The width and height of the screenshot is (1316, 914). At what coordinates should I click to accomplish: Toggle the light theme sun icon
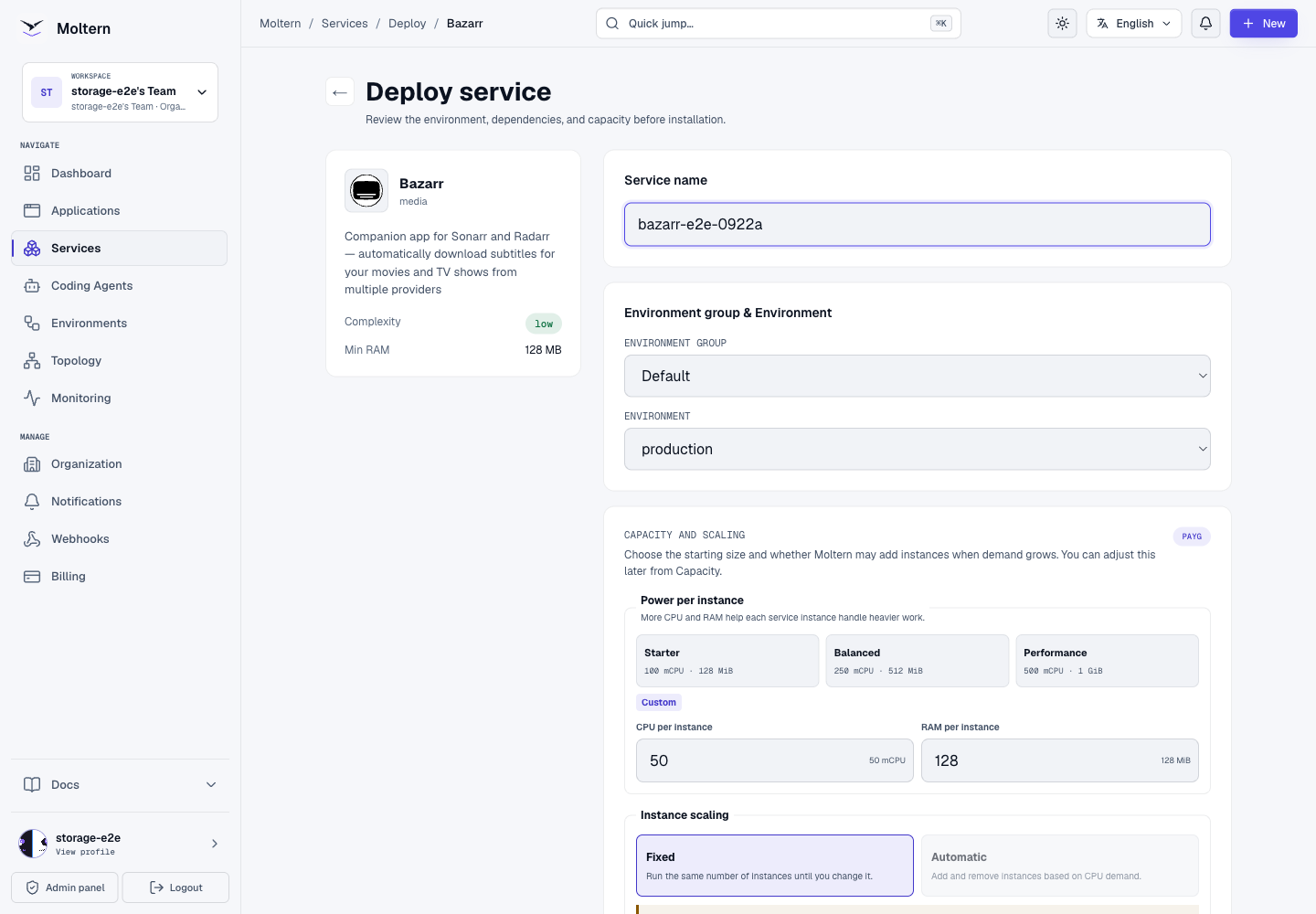[x=1062, y=24]
